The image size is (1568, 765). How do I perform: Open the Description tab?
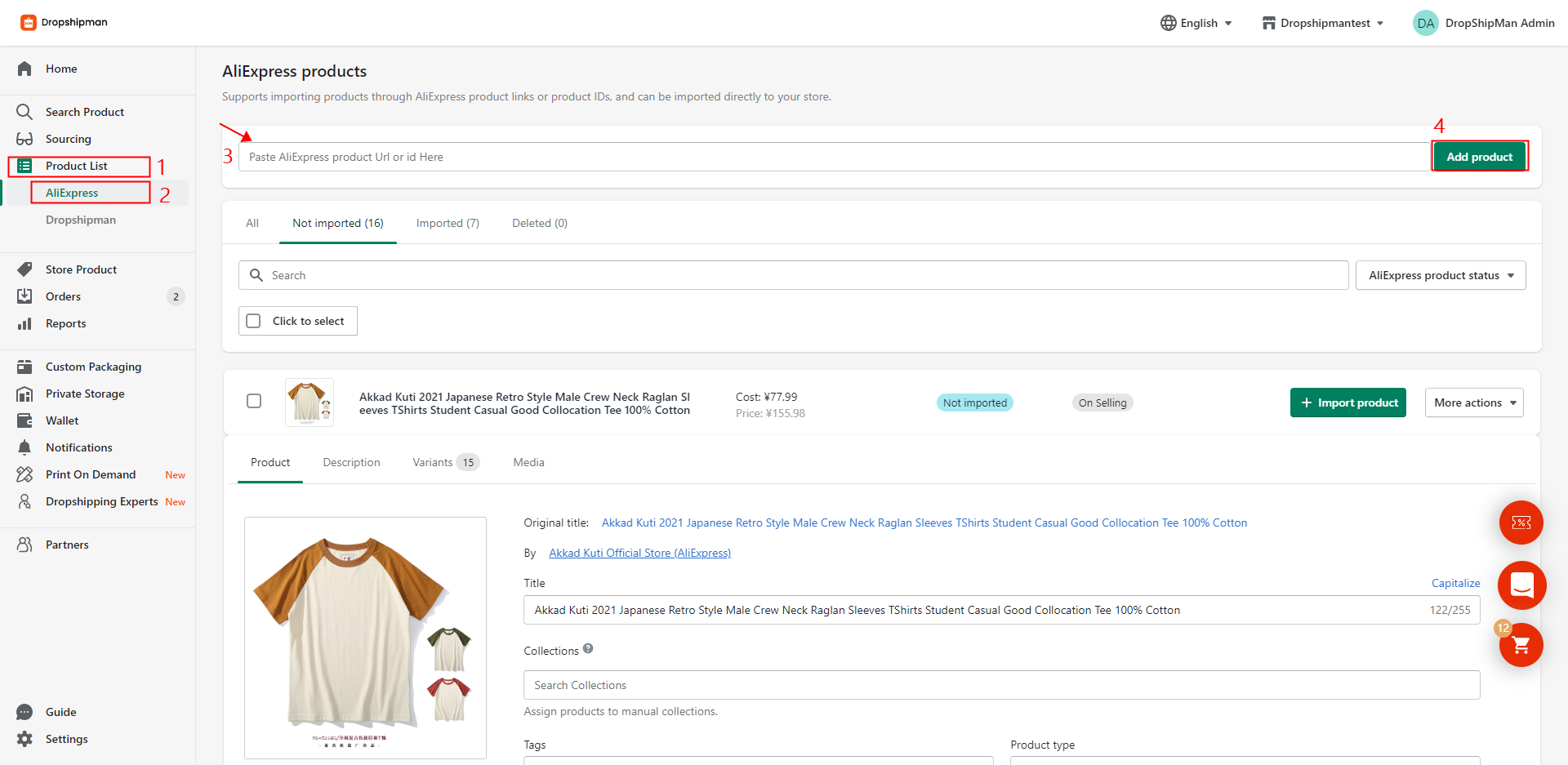351,462
